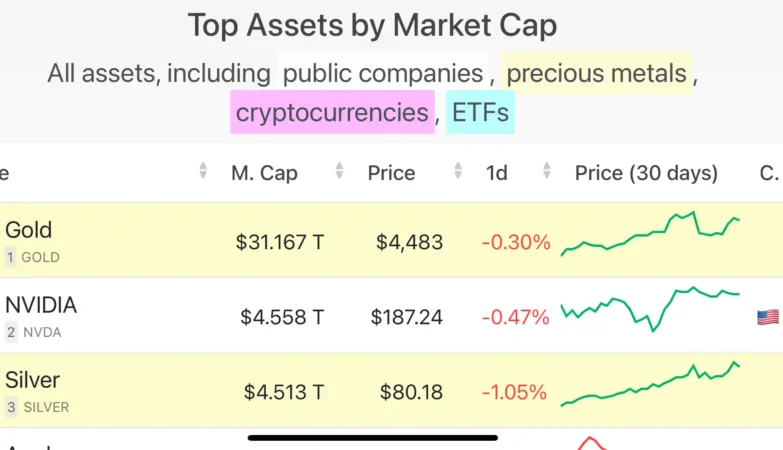
Task: Click the M. Cap column header
Action: [x=264, y=173]
